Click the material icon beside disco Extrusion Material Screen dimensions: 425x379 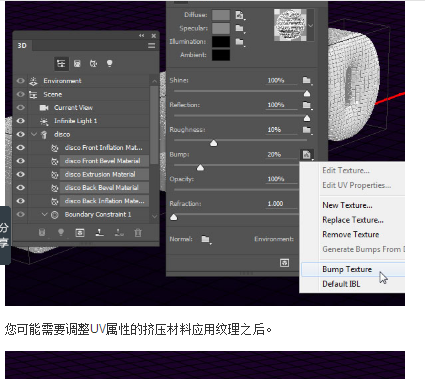coord(55,174)
